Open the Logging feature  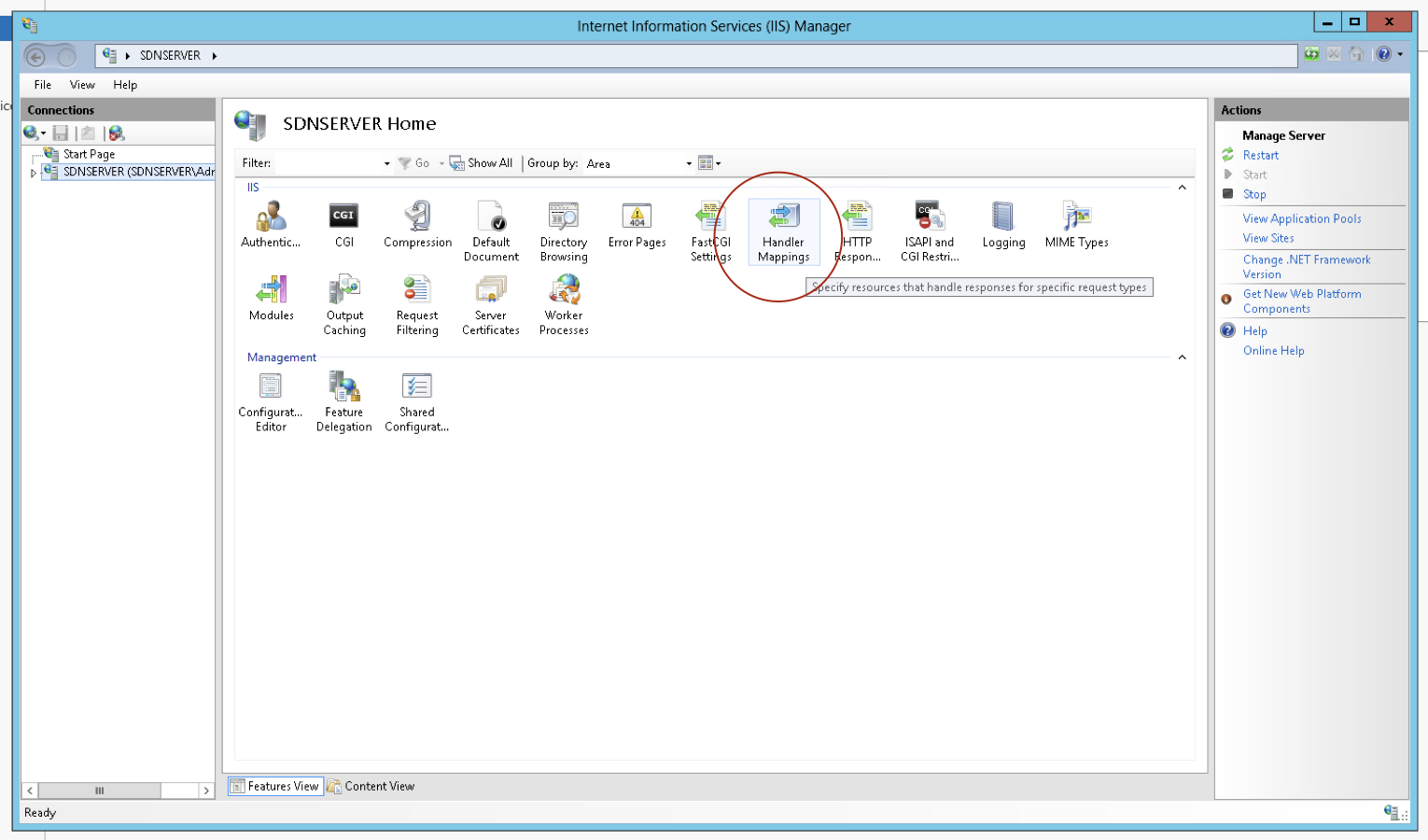tap(1003, 225)
